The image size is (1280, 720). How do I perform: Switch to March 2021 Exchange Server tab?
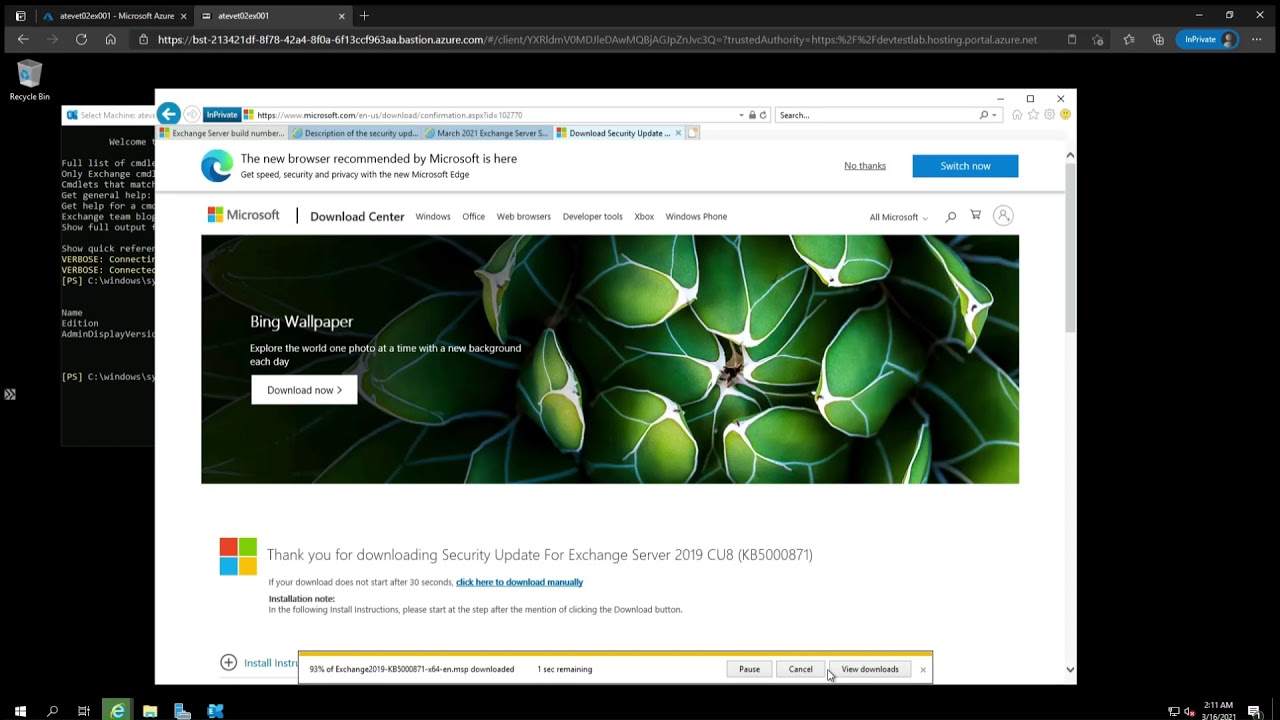[487, 133]
